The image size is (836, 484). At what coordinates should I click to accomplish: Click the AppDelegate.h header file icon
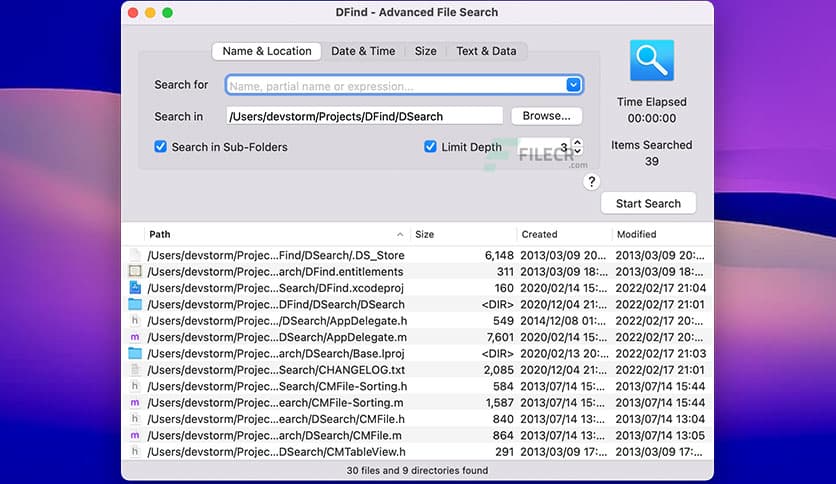[135, 321]
